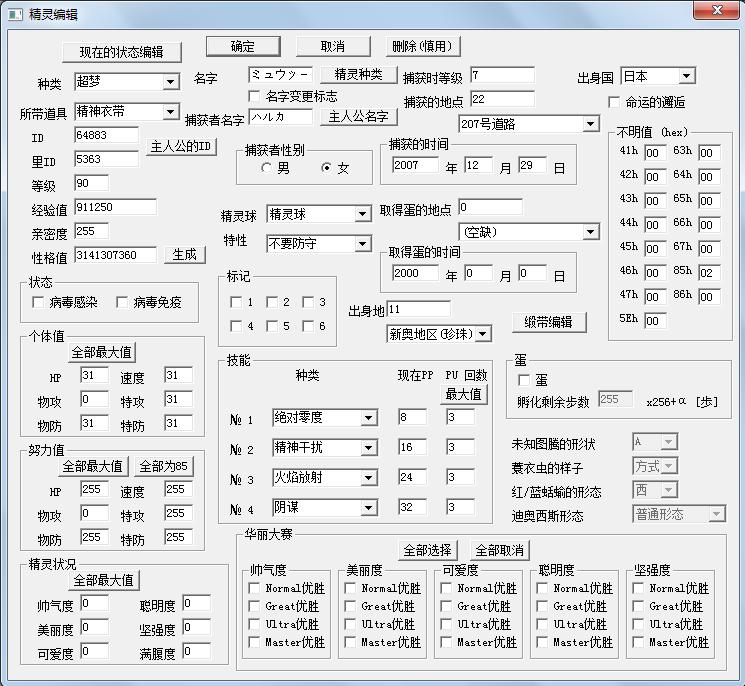Click the 里ID field showing 5363
The height and width of the screenshot is (686, 745).
click(x=106, y=159)
